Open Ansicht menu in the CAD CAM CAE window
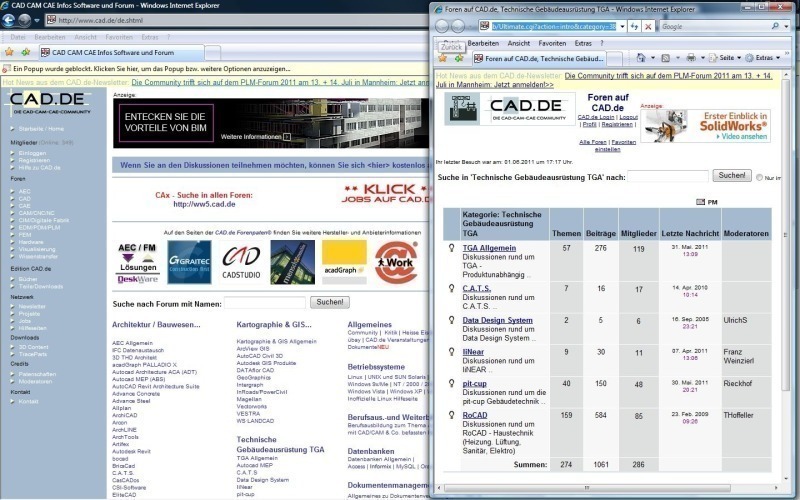The image size is (800, 500). point(85,37)
